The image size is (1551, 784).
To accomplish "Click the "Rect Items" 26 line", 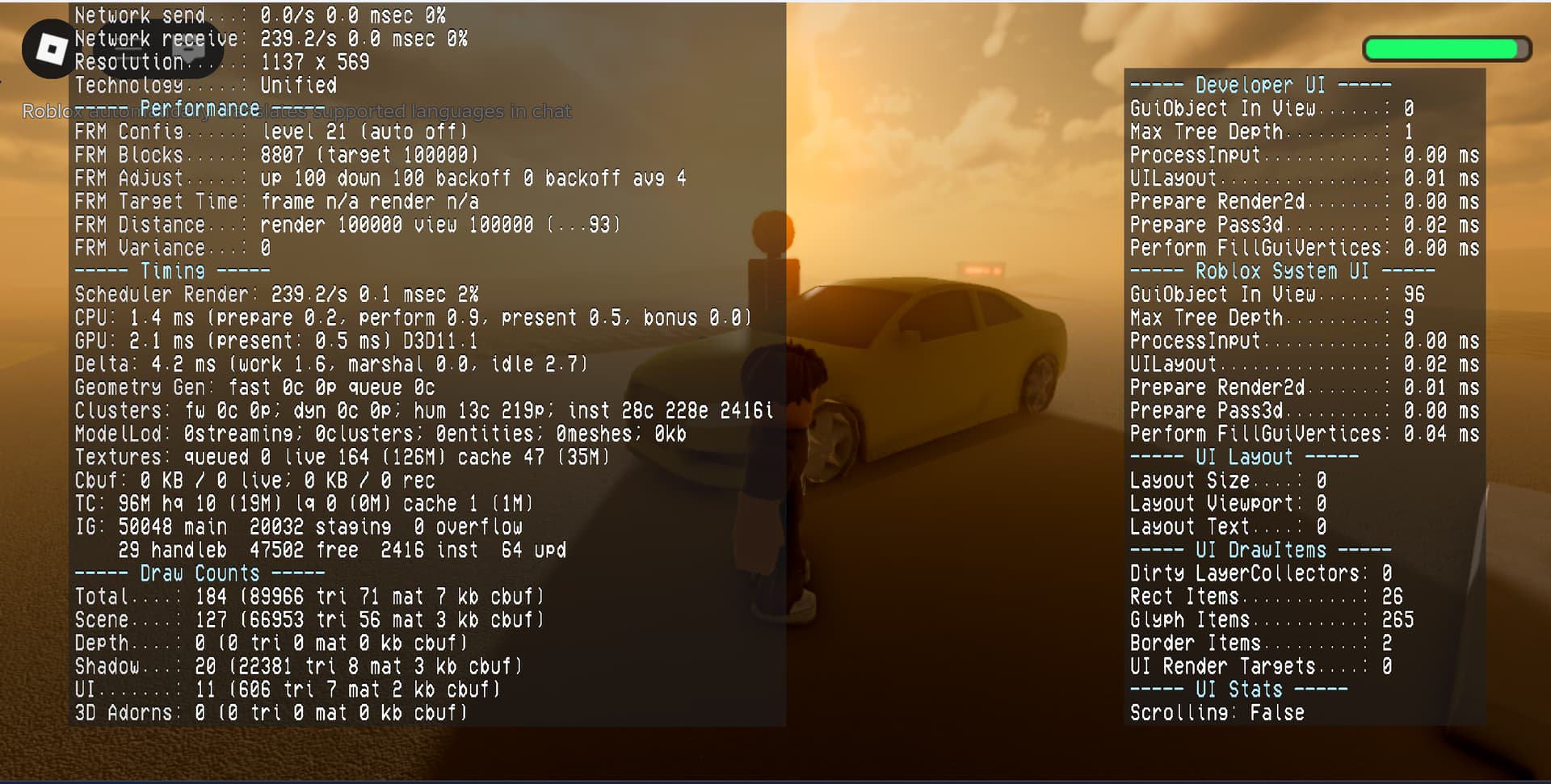I will pos(1266,597).
